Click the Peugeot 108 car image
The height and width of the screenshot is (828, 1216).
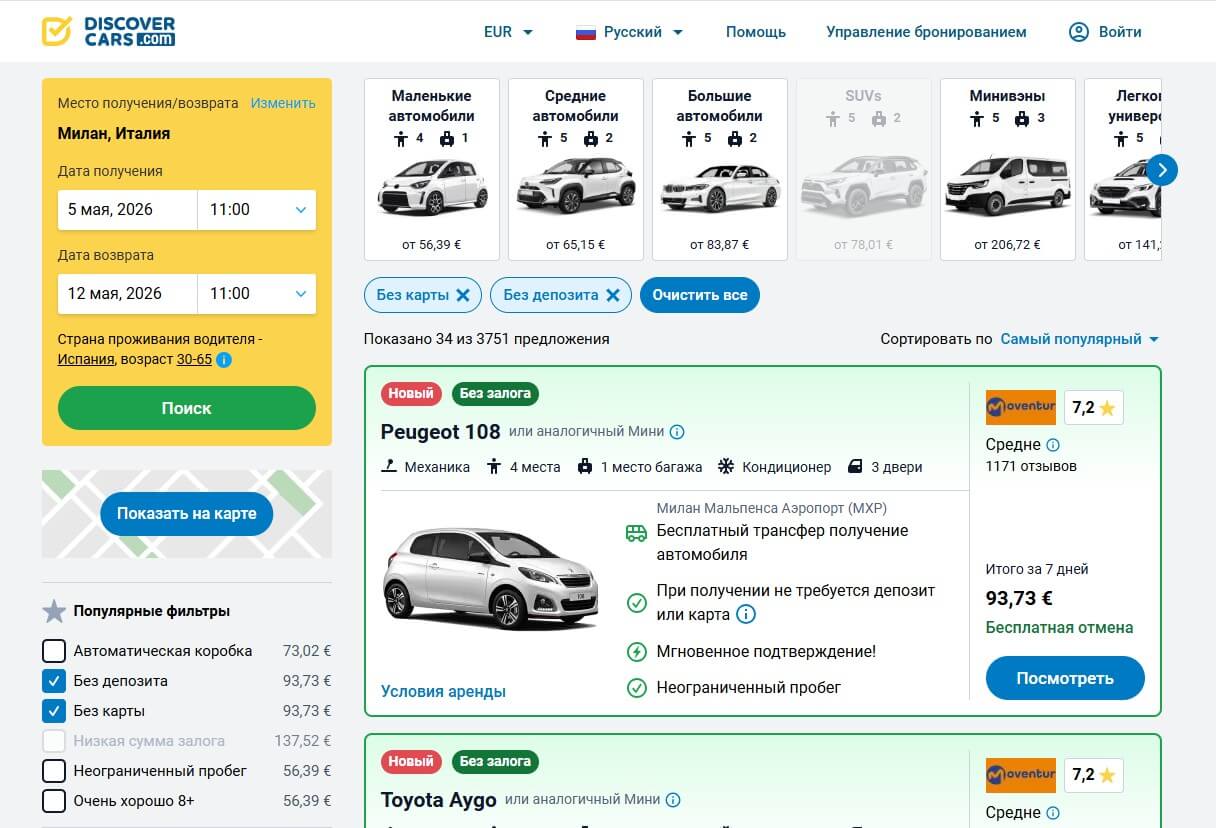pos(491,579)
